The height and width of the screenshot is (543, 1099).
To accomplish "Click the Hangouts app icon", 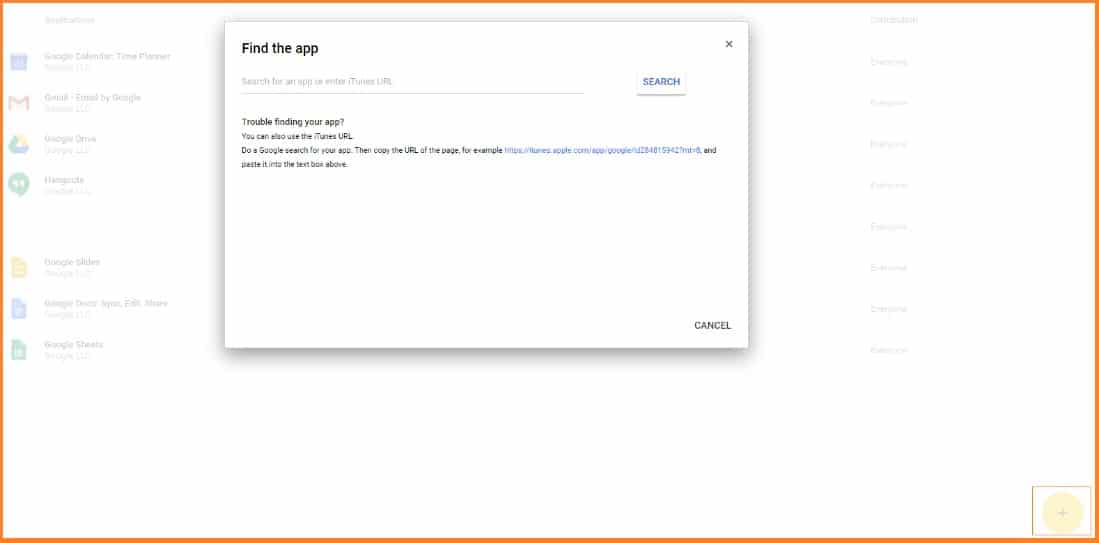I will [19, 185].
